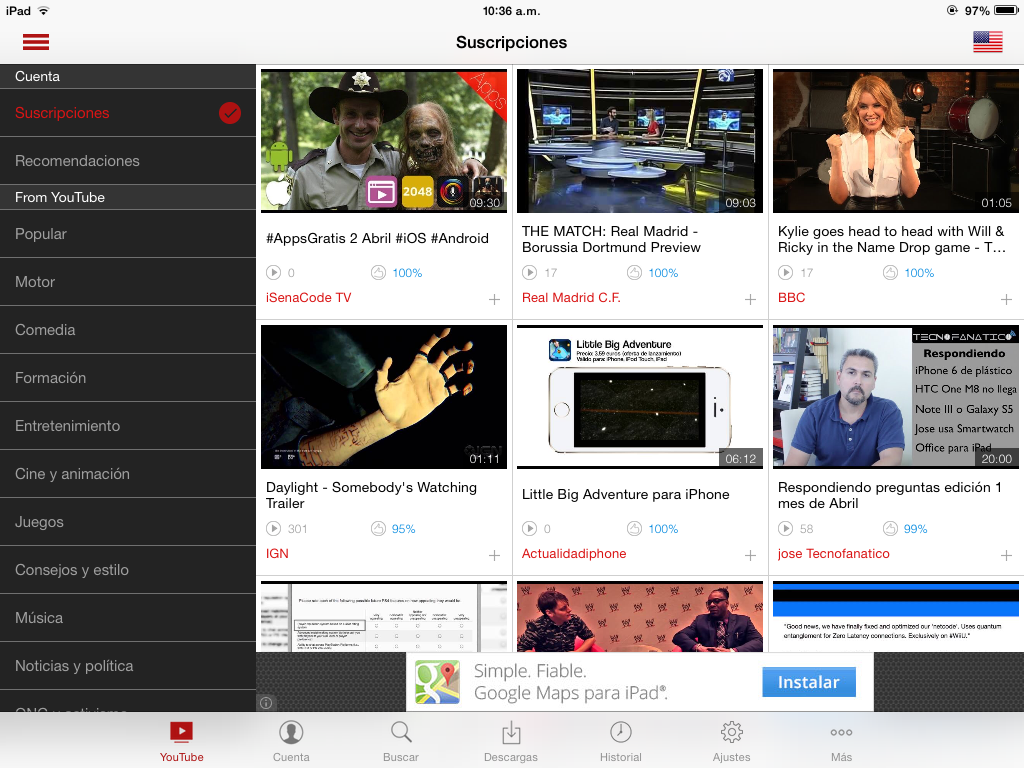Viewport: 1024px width, 768px height.
Task: Expand plus options for IGN video
Action: [494, 556]
